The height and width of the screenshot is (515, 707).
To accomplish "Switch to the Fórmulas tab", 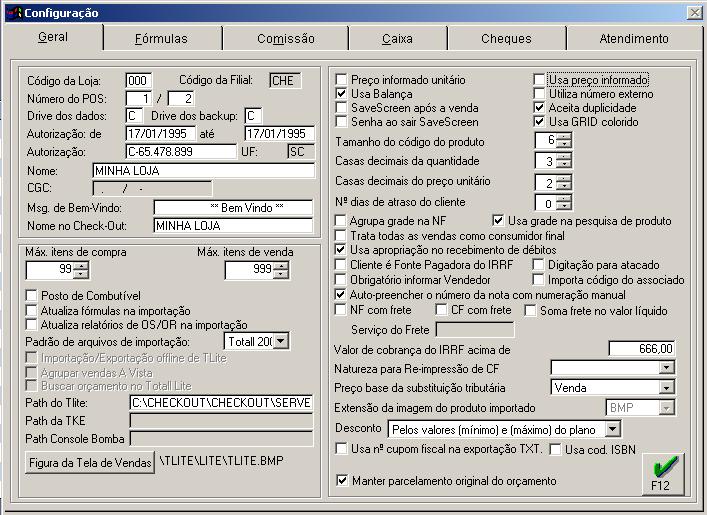I will pos(161,39).
